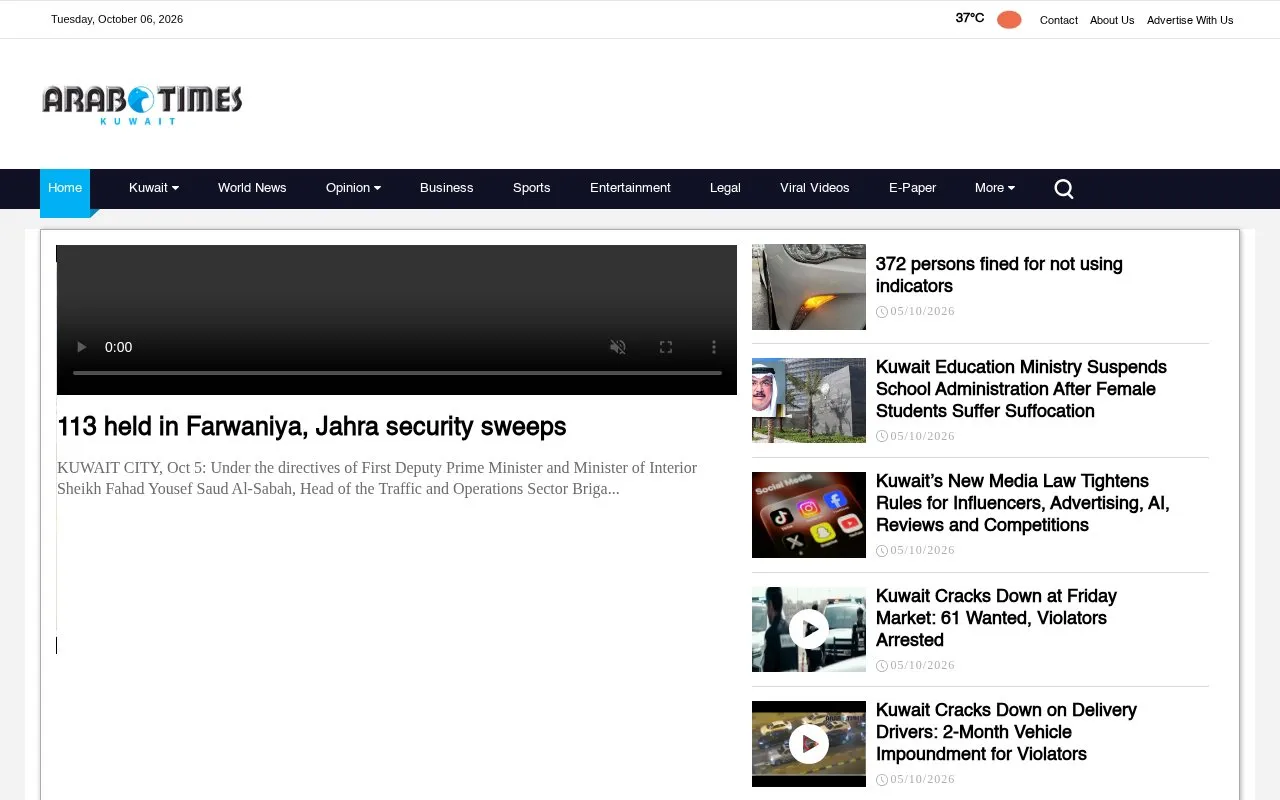This screenshot has height=800, width=1280.
Task: Click the car indicator light thumbnail
Action: (809, 287)
